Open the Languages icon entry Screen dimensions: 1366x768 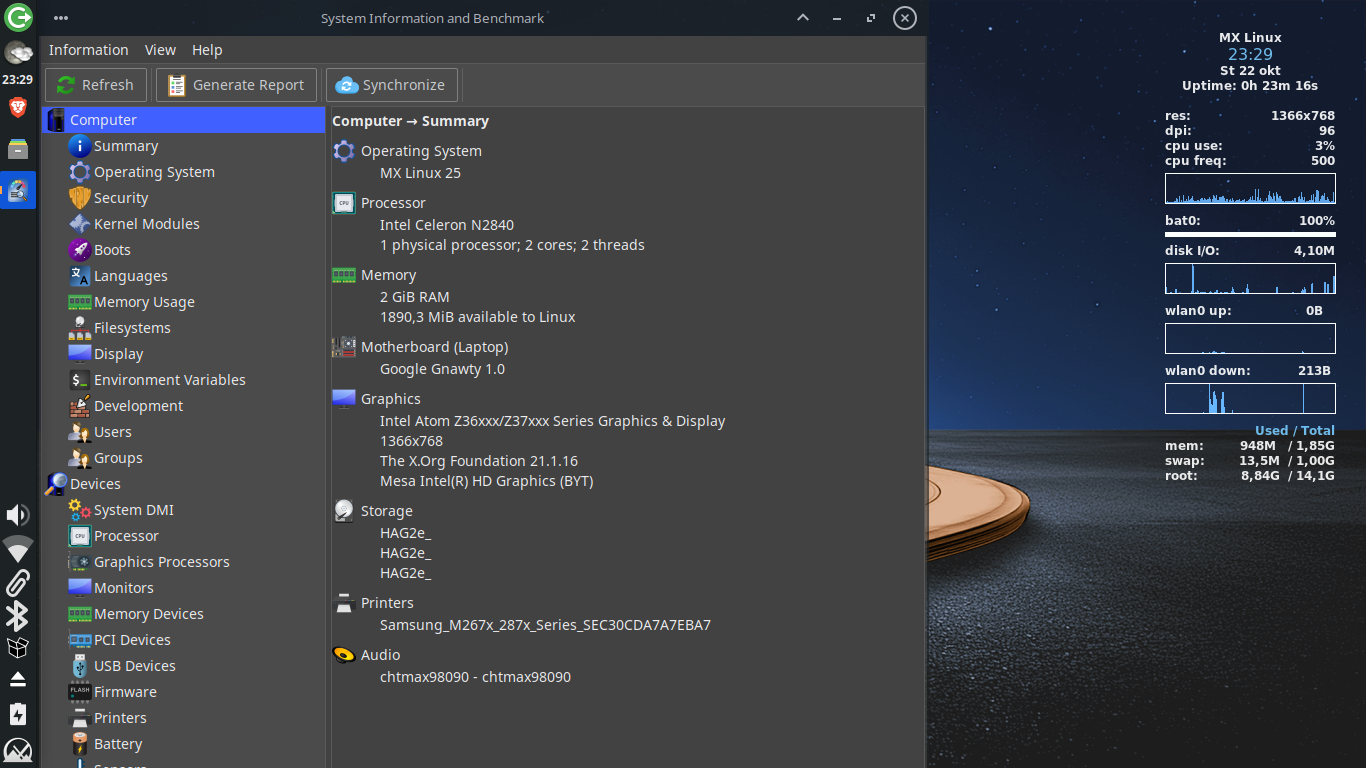79,276
